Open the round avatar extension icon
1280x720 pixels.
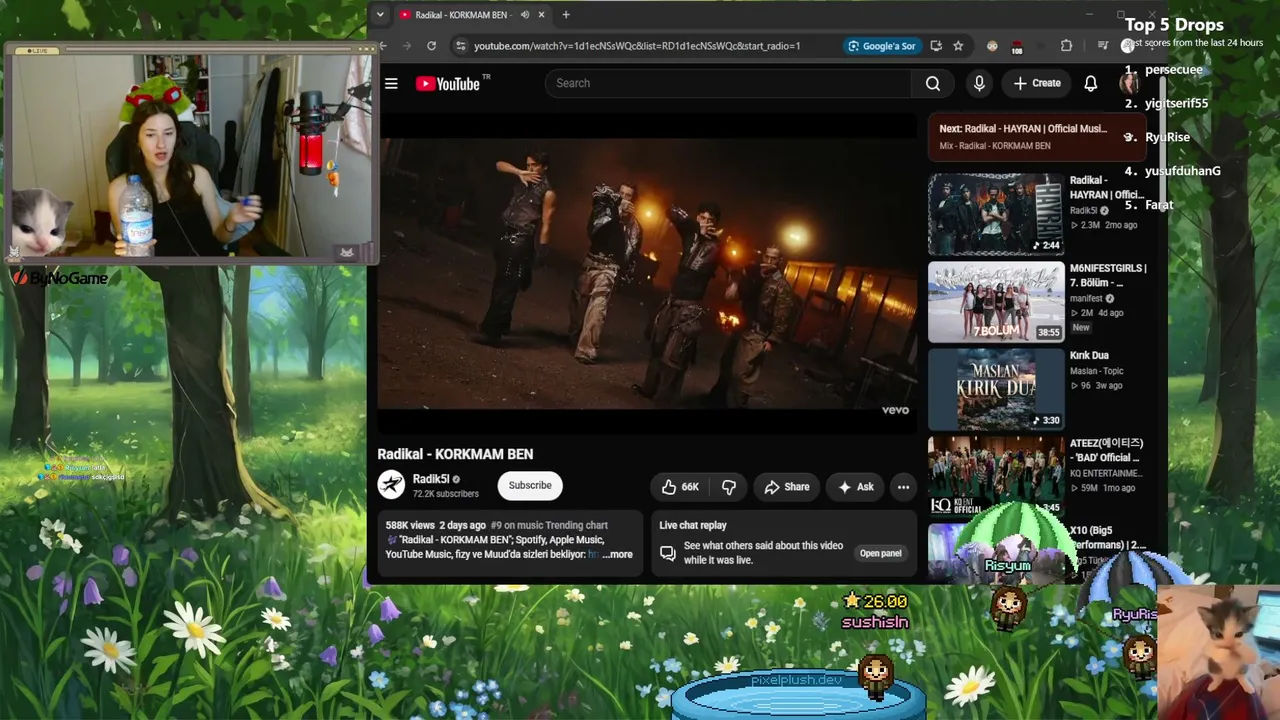[x=992, y=46]
